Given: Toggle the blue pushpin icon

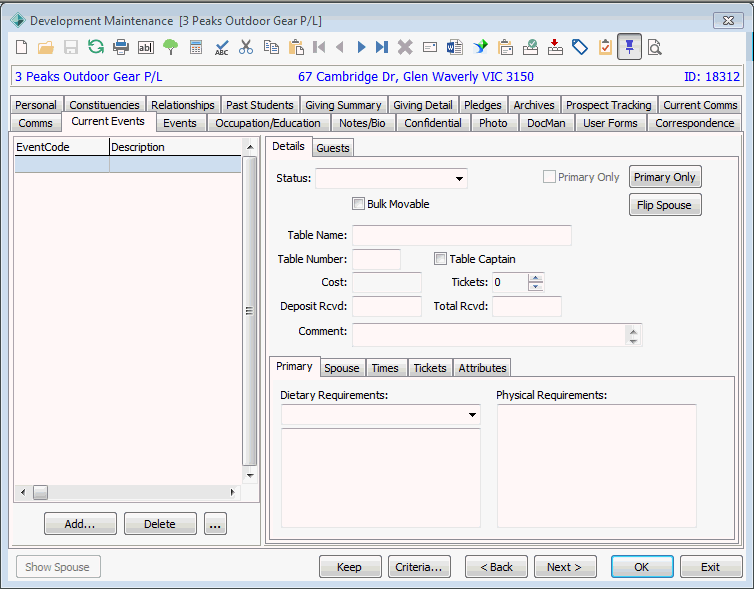Looking at the screenshot, I should [629, 47].
